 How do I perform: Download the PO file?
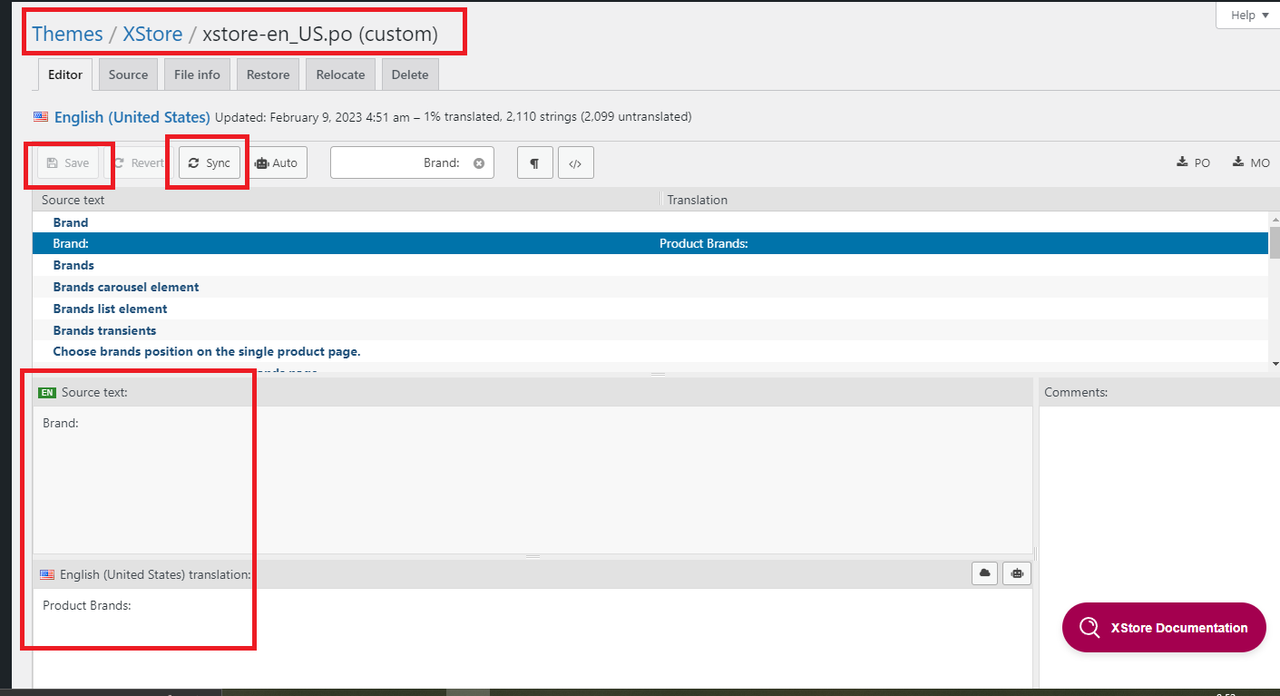point(1193,163)
